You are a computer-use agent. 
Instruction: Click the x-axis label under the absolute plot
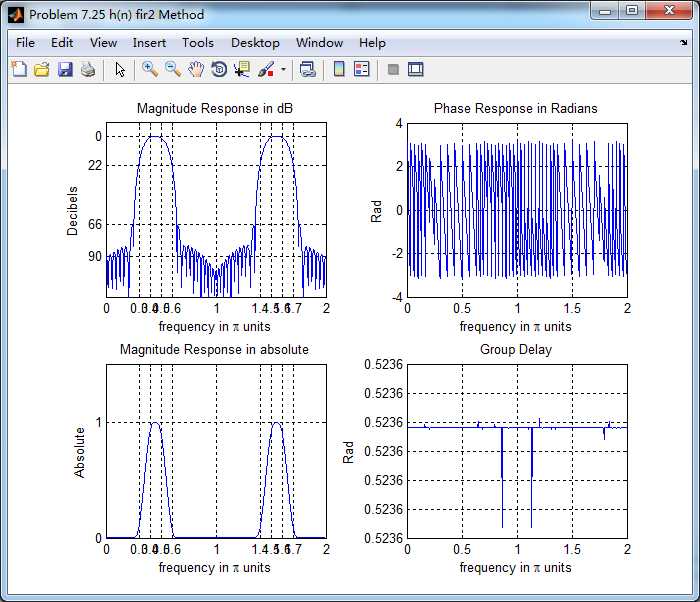215,568
